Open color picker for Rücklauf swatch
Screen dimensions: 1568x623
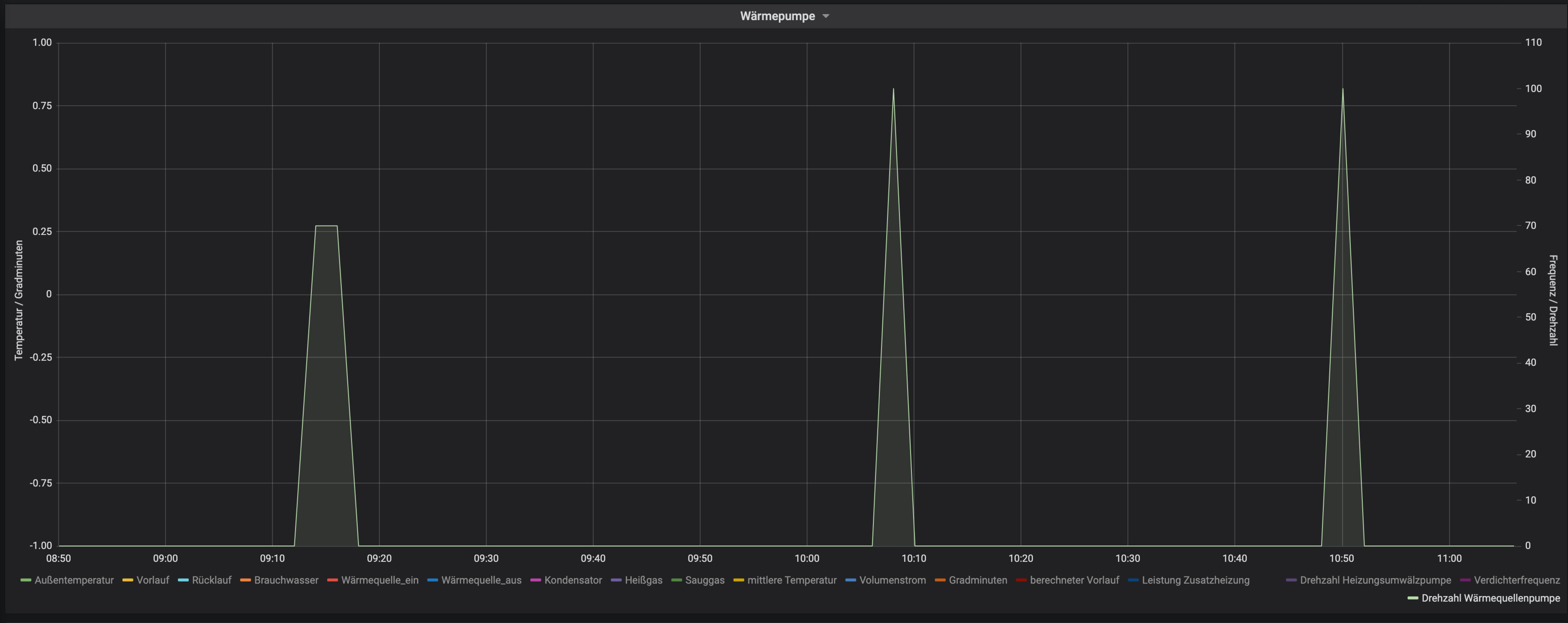pos(183,580)
